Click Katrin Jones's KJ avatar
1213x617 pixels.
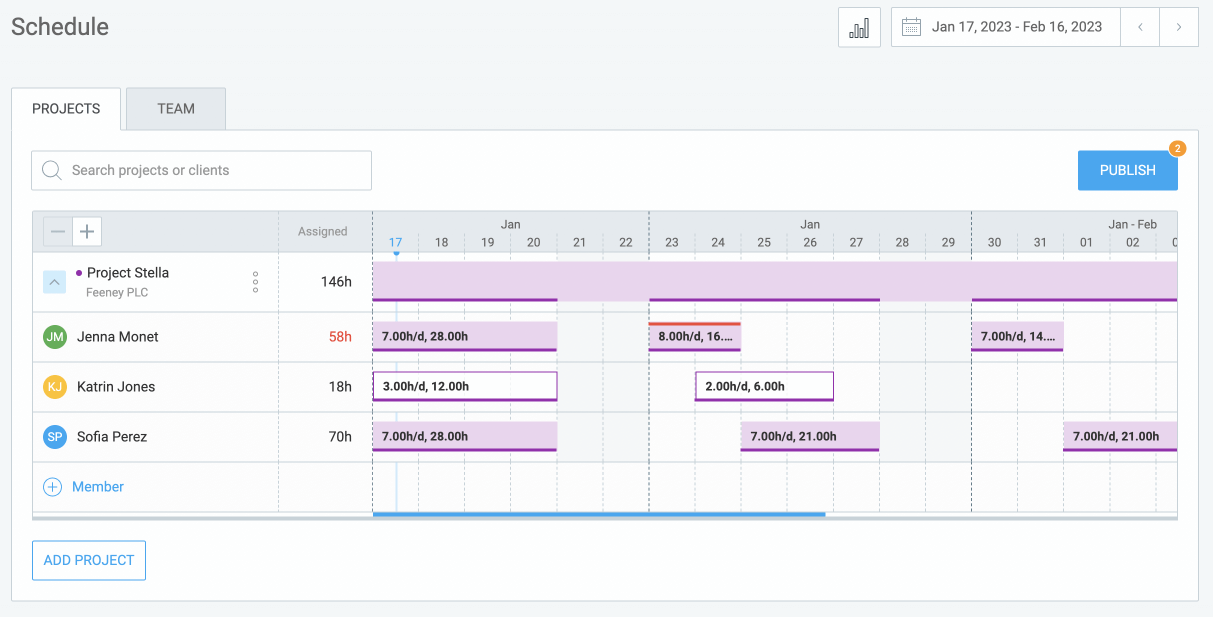tap(55, 387)
